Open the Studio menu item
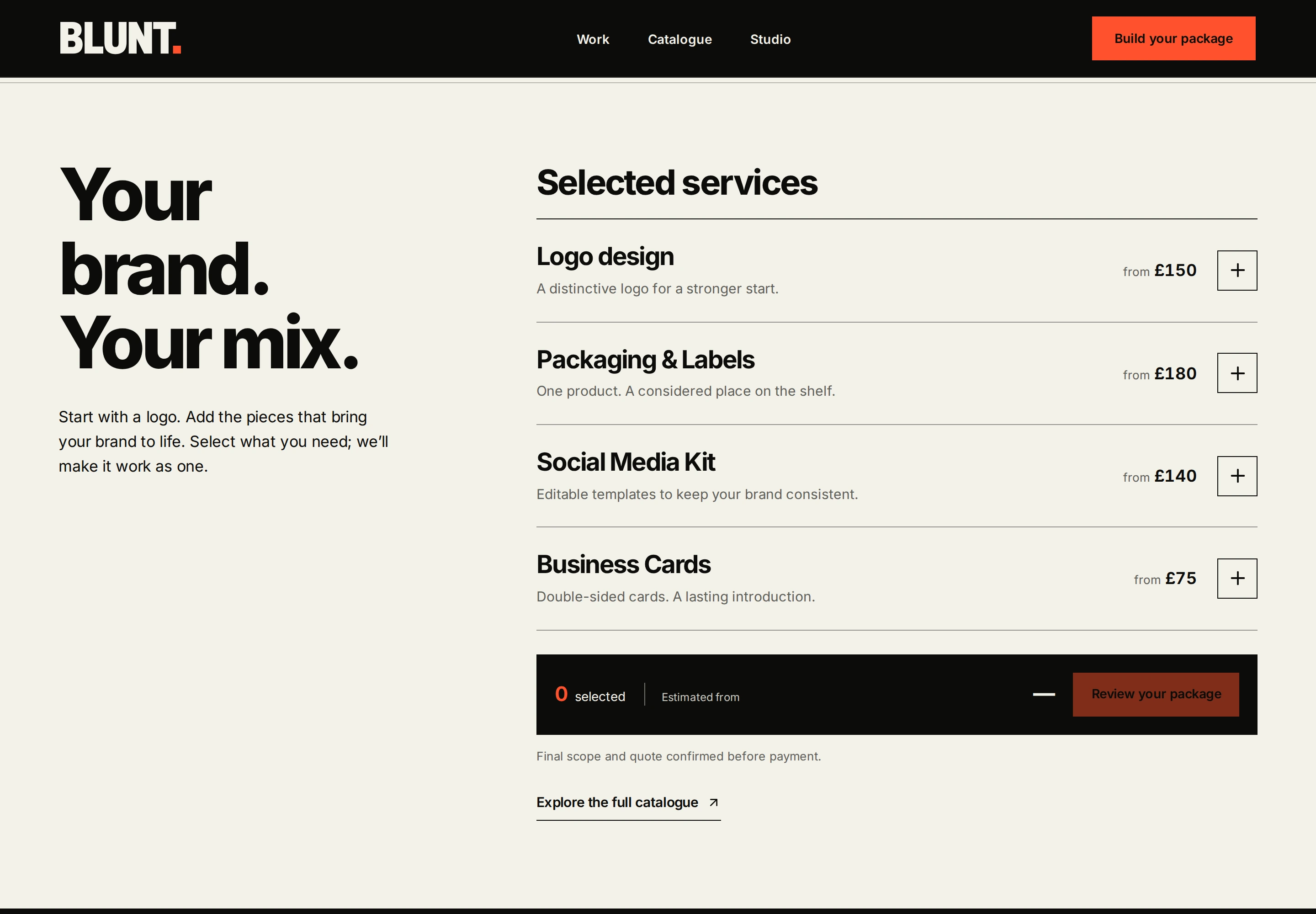The width and height of the screenshot is (1316, 914). 770,39
